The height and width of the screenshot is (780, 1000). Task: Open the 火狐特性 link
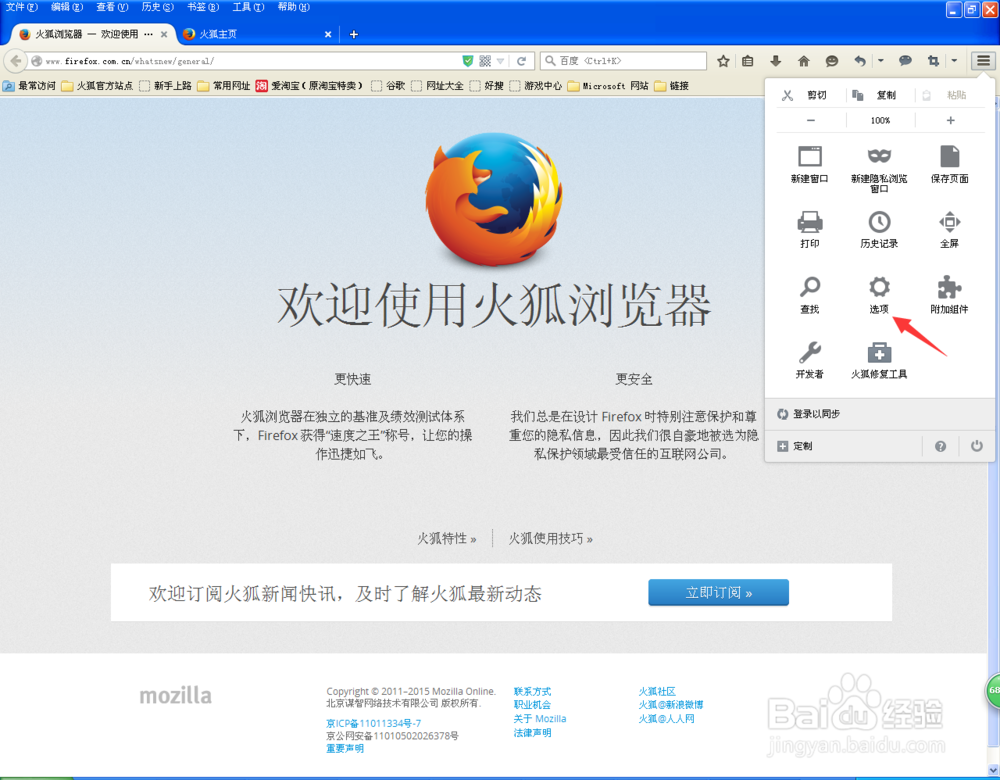(446, 539)
